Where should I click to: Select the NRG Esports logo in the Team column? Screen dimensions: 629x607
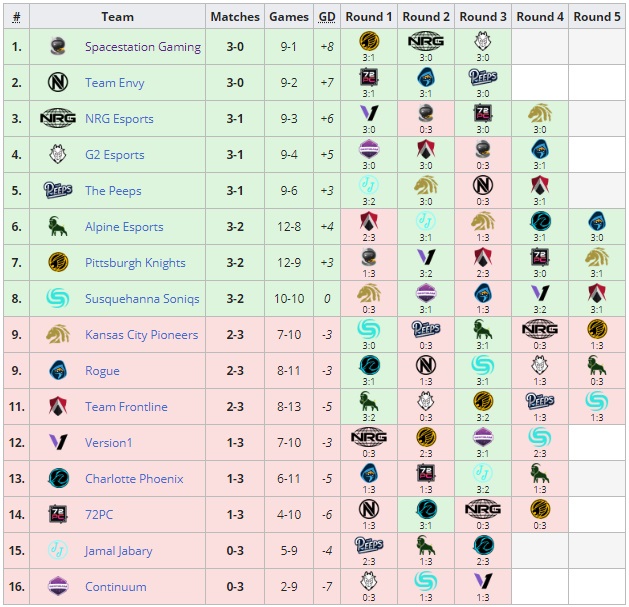click(58, 119)
